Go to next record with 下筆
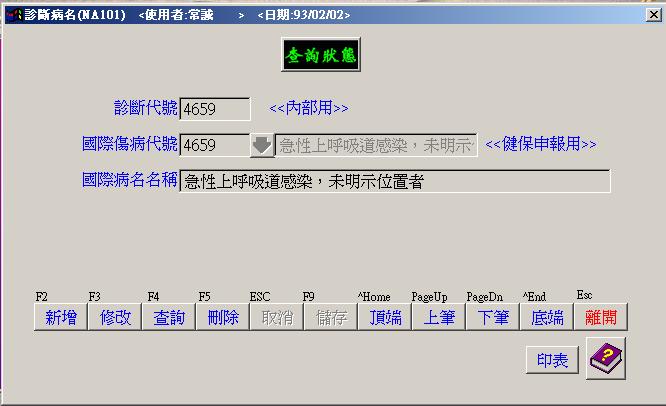The height and width of the screenshot is (406, 666). tap(493, 318)
